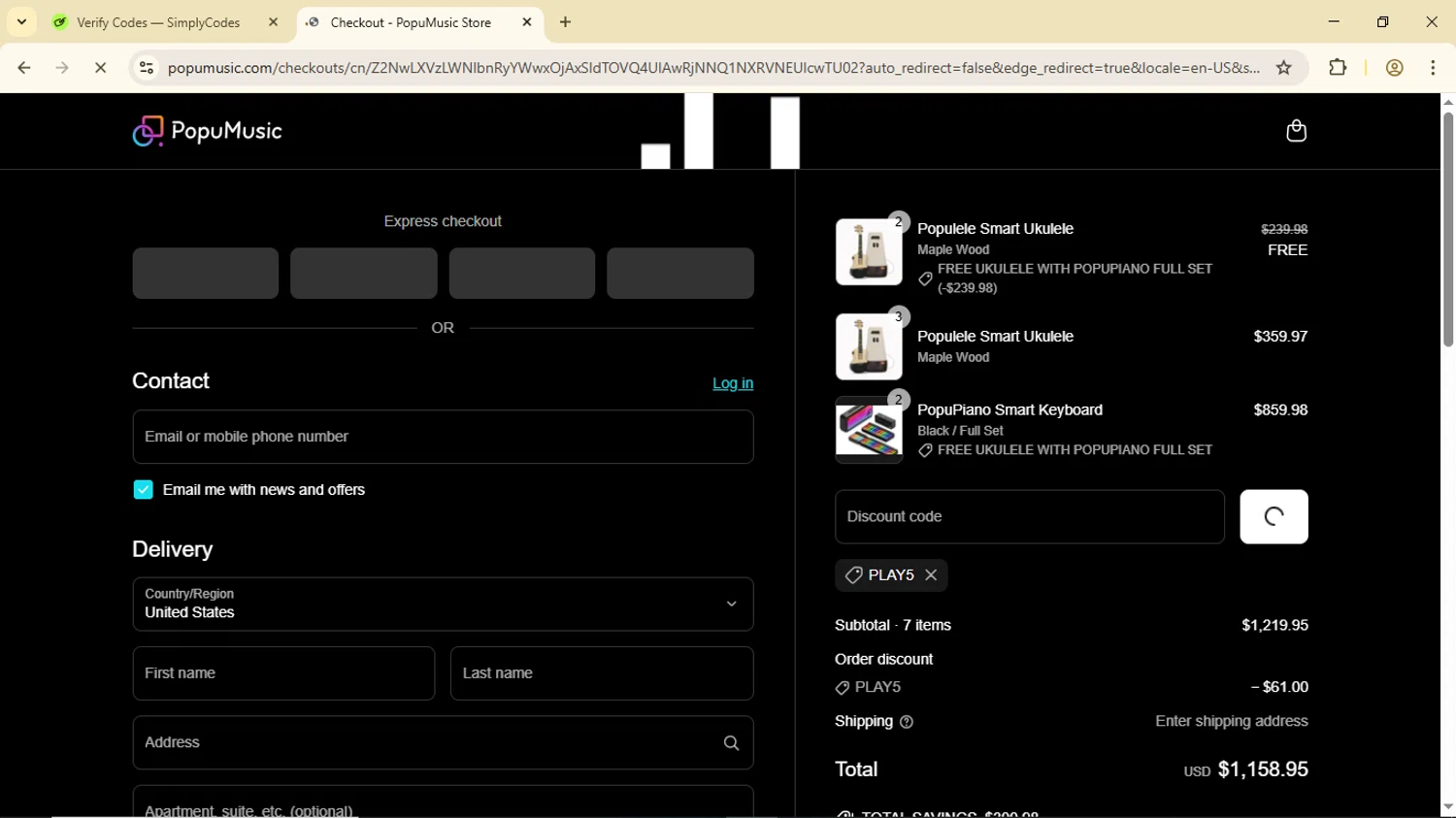Close the Verify Codes SimplyCodes tab

click(273, 22)
